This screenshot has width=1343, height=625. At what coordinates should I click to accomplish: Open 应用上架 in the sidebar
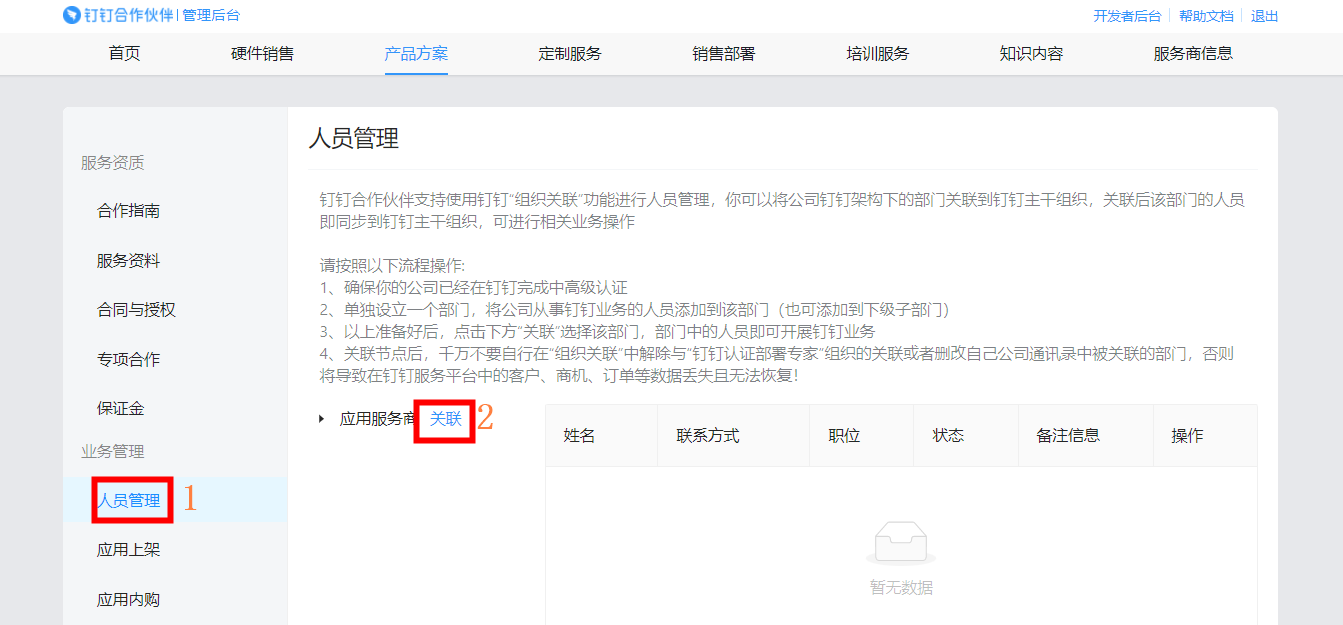click(128, 550)
